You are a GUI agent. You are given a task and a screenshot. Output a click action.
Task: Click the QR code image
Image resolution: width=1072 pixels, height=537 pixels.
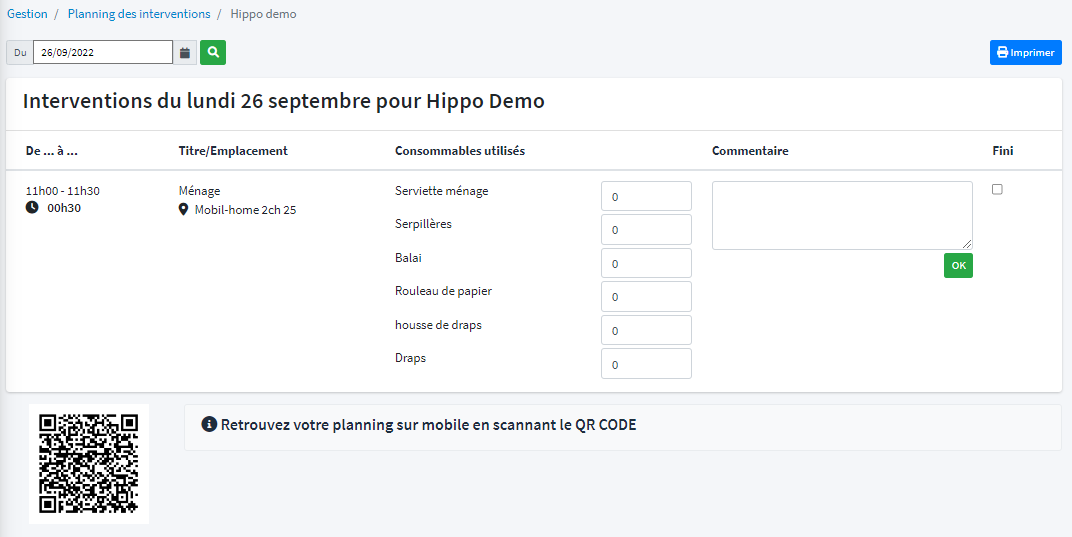(88, 463)
